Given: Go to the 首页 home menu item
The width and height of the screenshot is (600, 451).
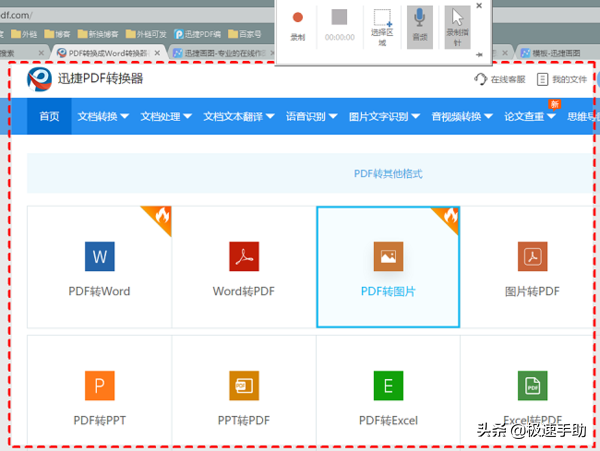Looking at the screenshot, I should (49, 116).
